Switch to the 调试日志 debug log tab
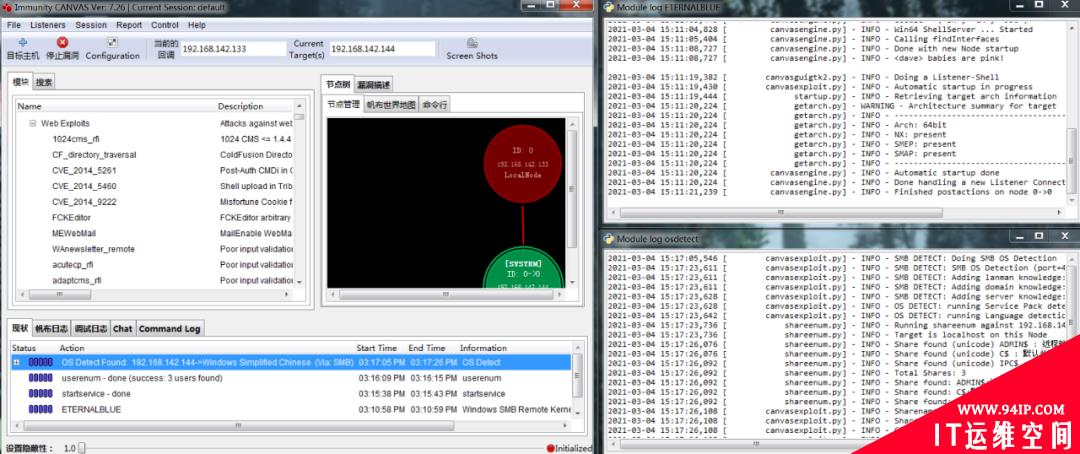The image size is (1080, 454). tap(90, 329)
